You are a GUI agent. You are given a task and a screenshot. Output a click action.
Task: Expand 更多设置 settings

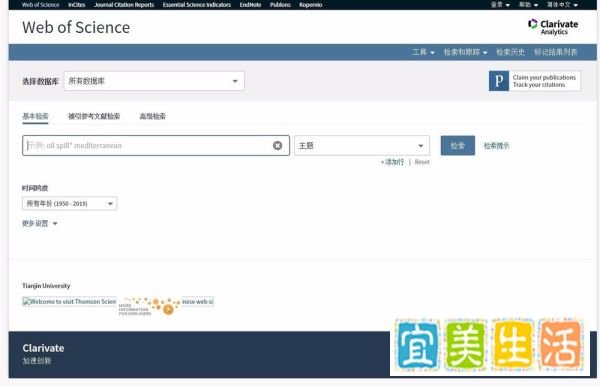[39, 223]
